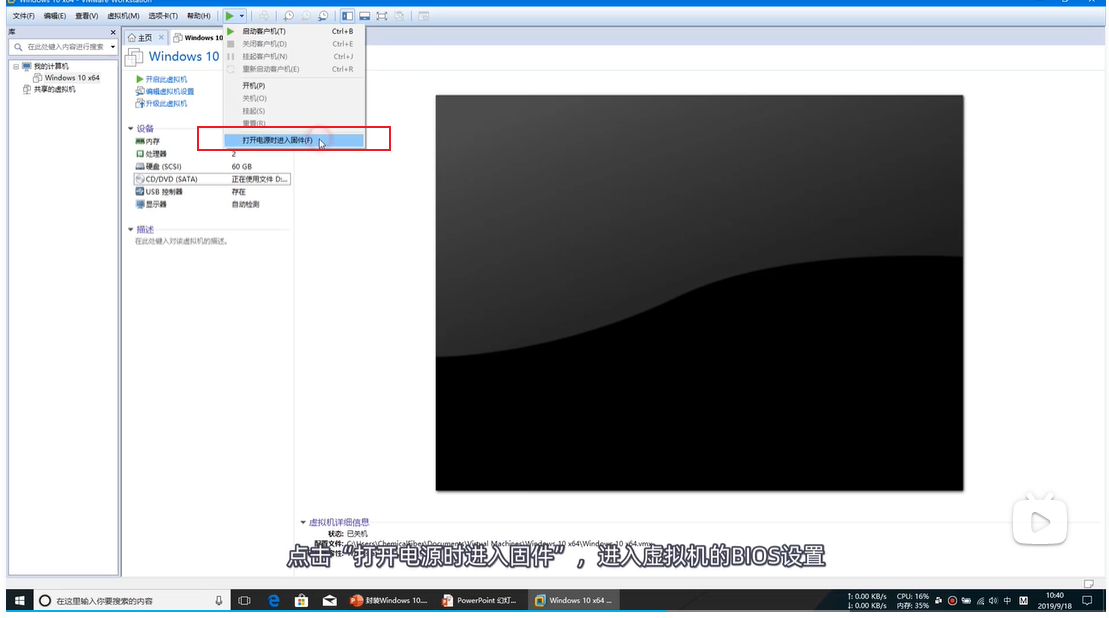This screenshot has width=1109, height=618.
Task: Enter full screen mode from toolbar
Action: coord(382,16)
